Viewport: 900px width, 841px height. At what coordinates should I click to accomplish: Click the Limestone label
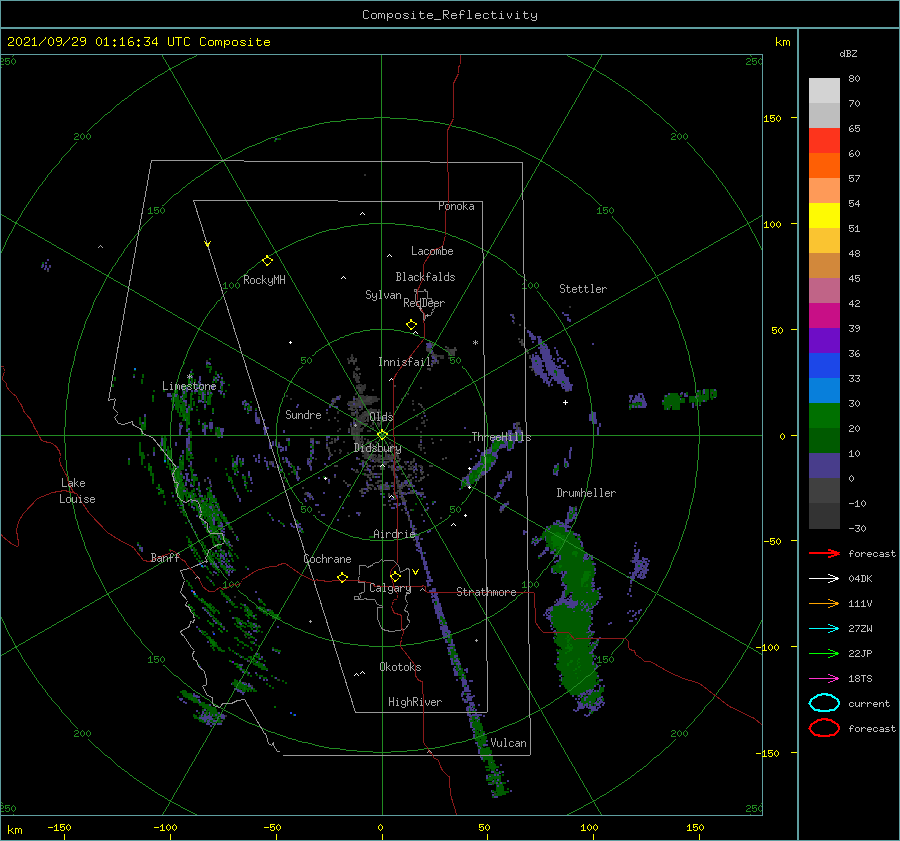[x=189, y=386]
